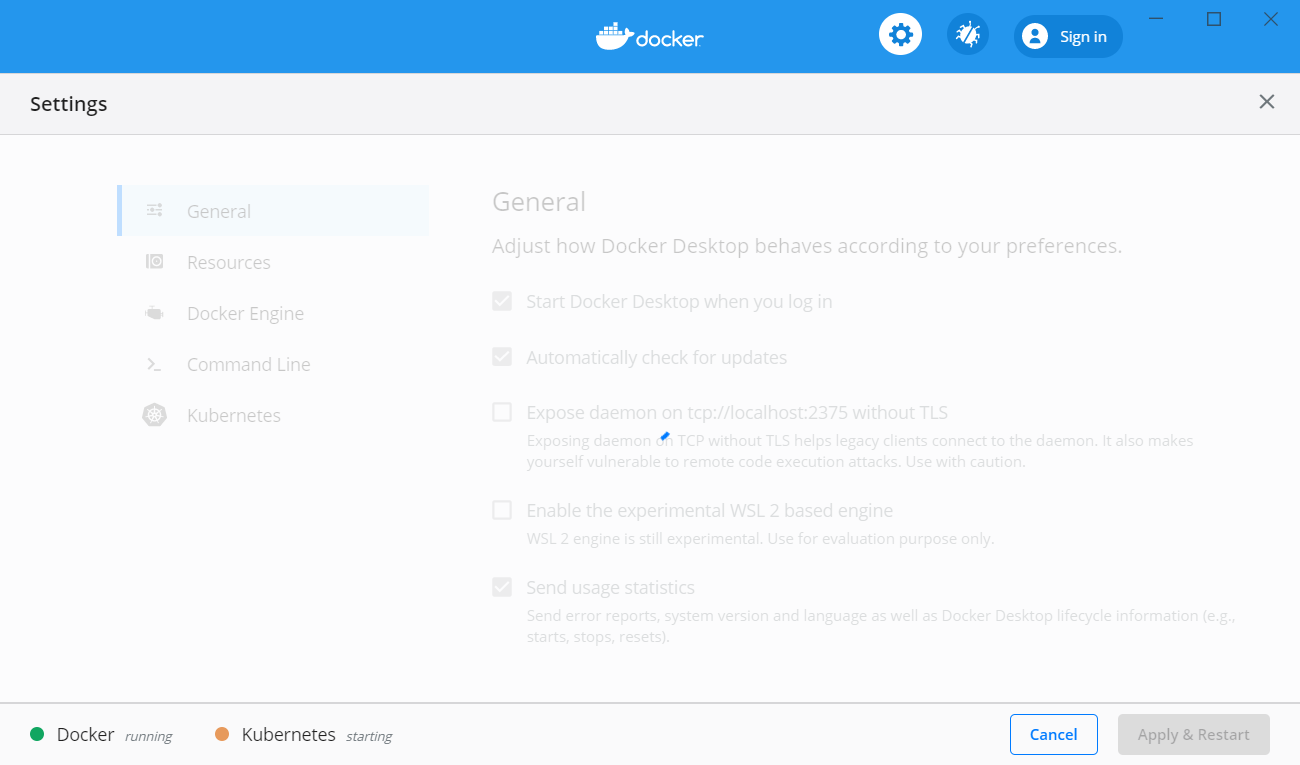
Task: Click the Sign in button
Action: coord(1068,35)
